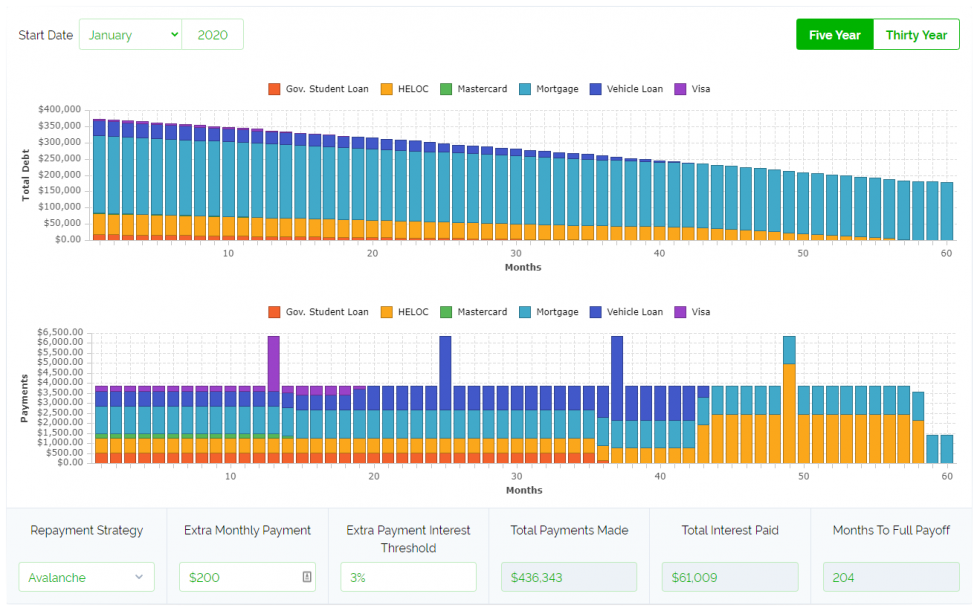This screenshot has height=611, width=980.
Task: Hide Vehicle Loan in Total Debt legend
Action: pos(634,89)
